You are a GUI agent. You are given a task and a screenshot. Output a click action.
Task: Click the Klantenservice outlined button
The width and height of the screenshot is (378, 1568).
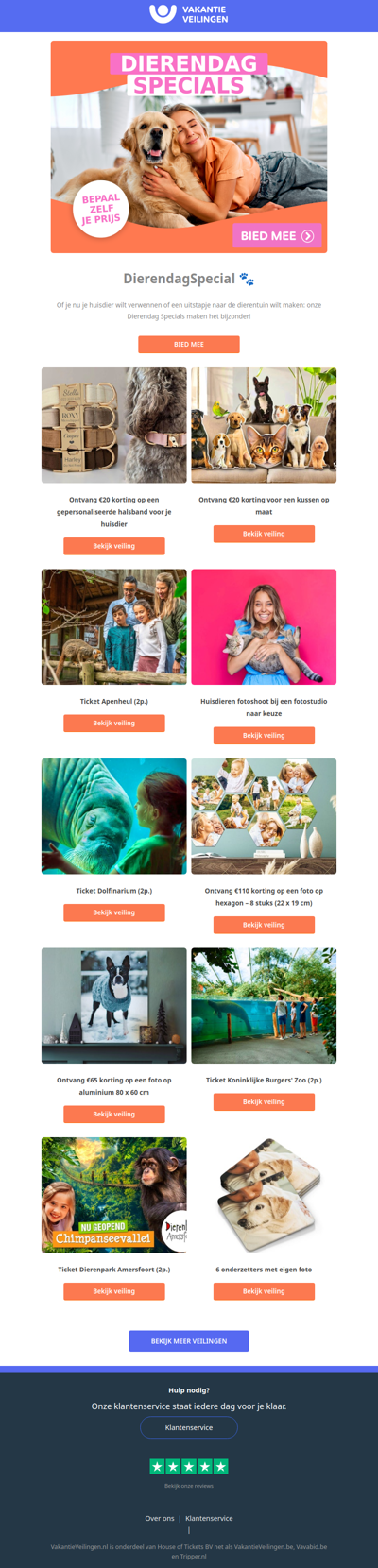189,1427
